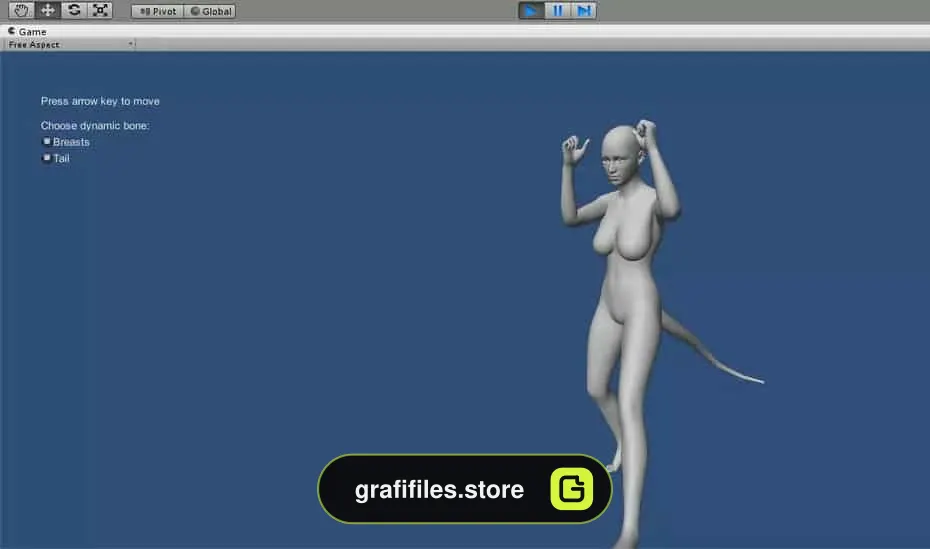
Task: Select the Scale tool
Action: (x=100, y=10)
